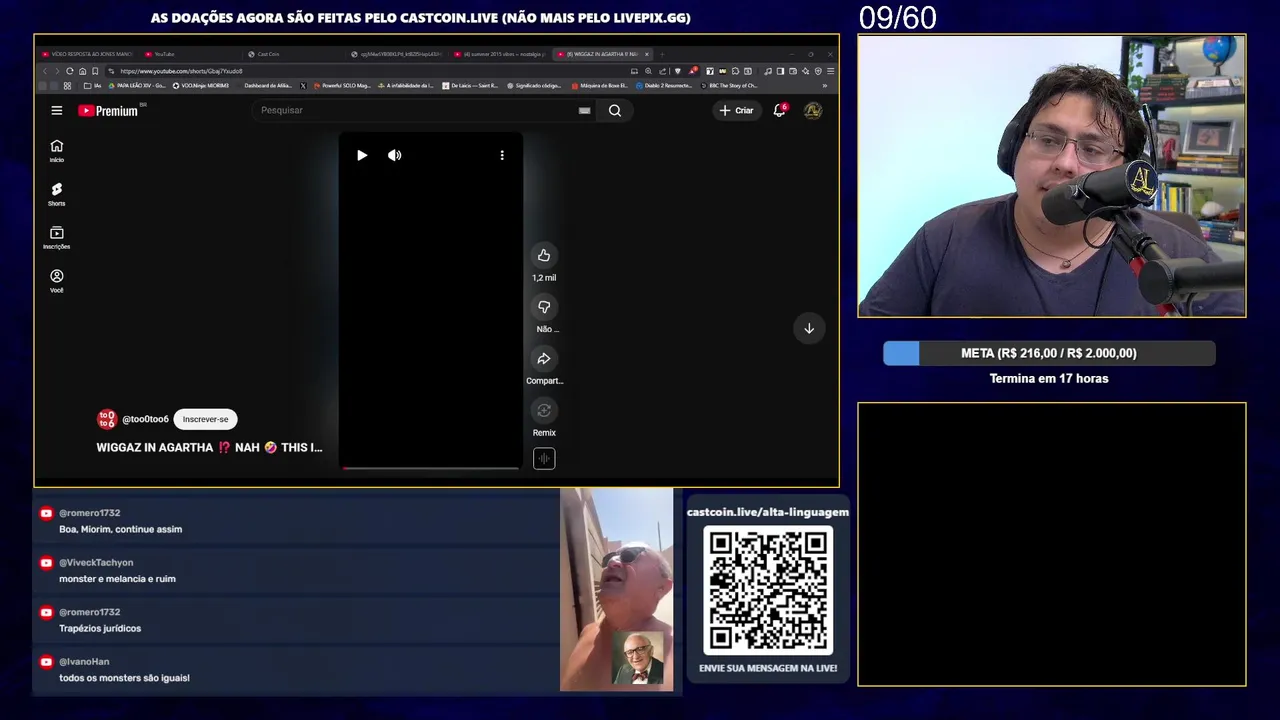Toggle the browser sidebar panel

coord(781,71)
